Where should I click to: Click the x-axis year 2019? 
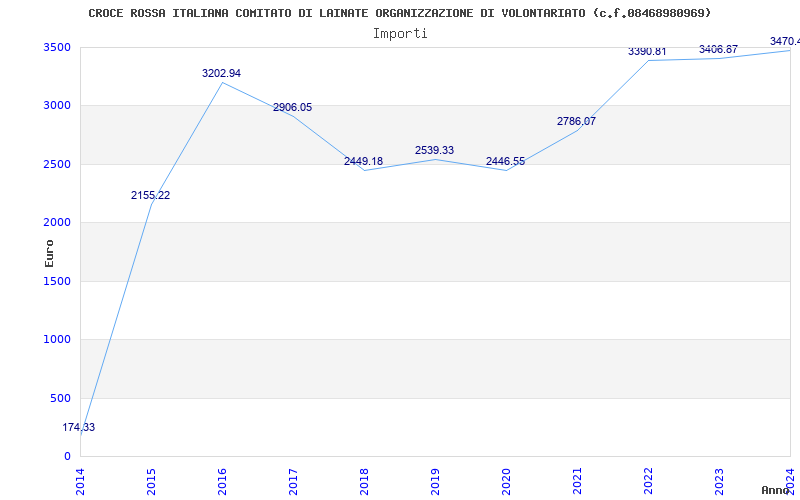point(435,481)
